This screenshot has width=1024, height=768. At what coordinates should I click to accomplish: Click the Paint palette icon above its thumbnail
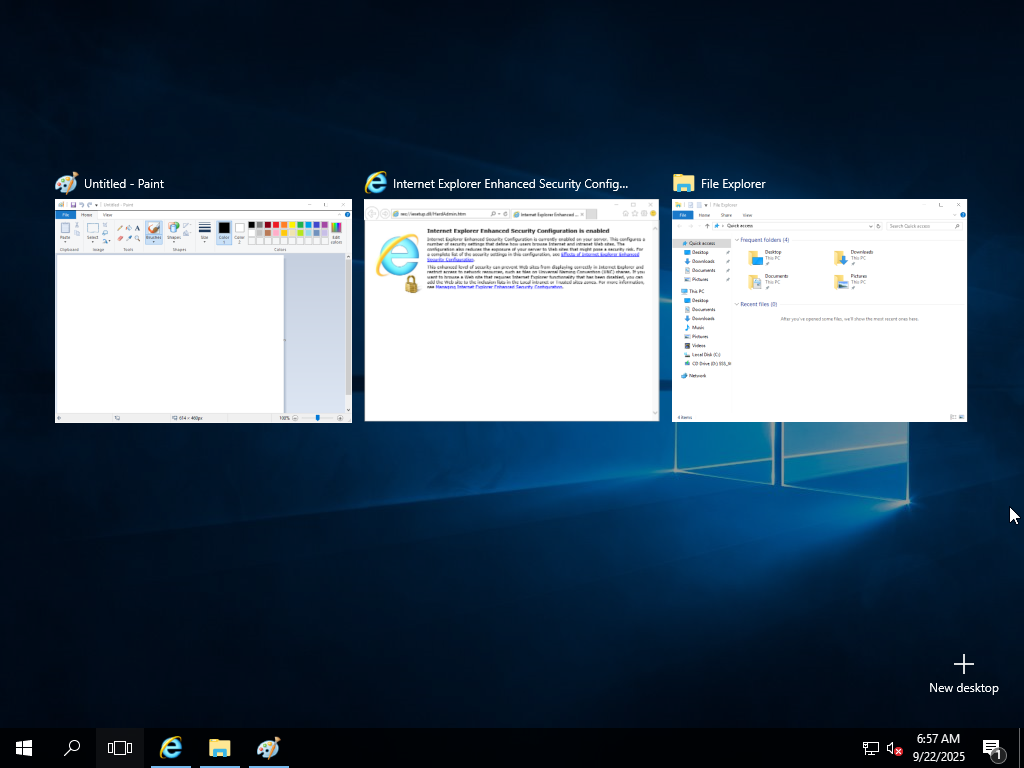66,183
